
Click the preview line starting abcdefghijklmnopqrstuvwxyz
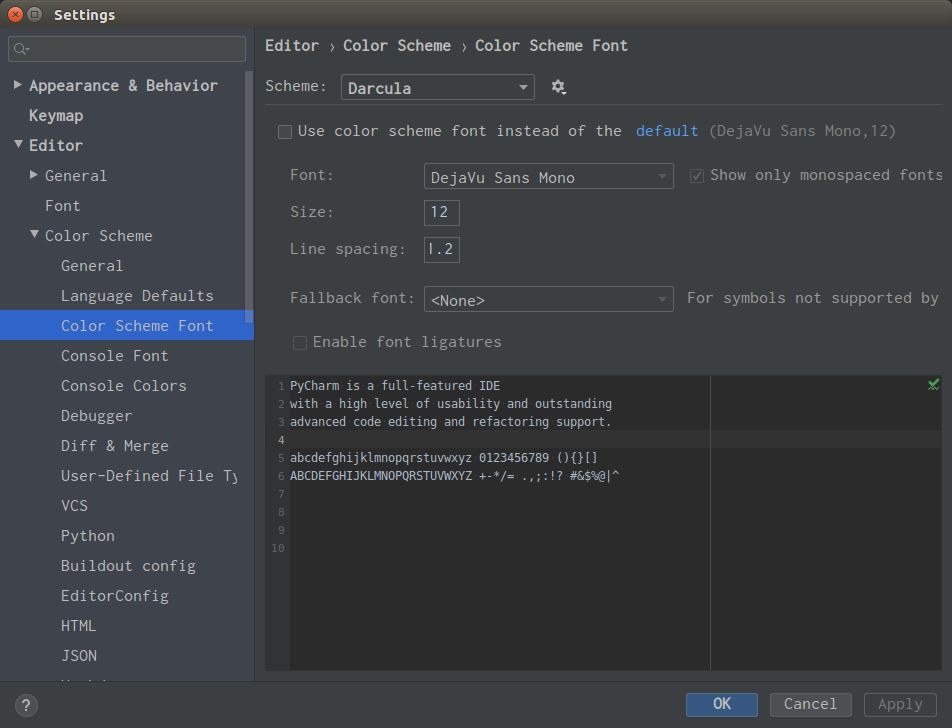pos(444,458)
